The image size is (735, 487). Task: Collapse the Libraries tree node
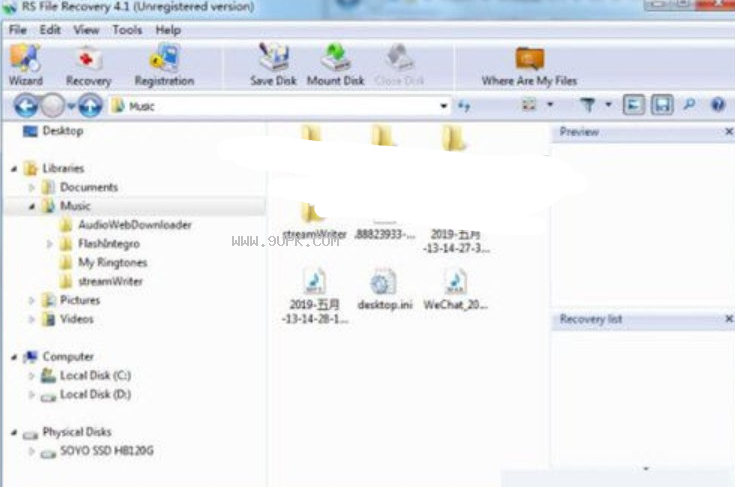point(14,169)
